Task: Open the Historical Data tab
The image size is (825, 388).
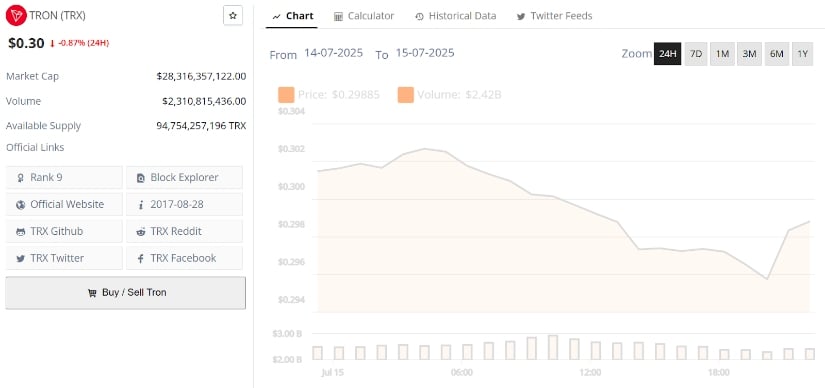Action: [455, 16]
